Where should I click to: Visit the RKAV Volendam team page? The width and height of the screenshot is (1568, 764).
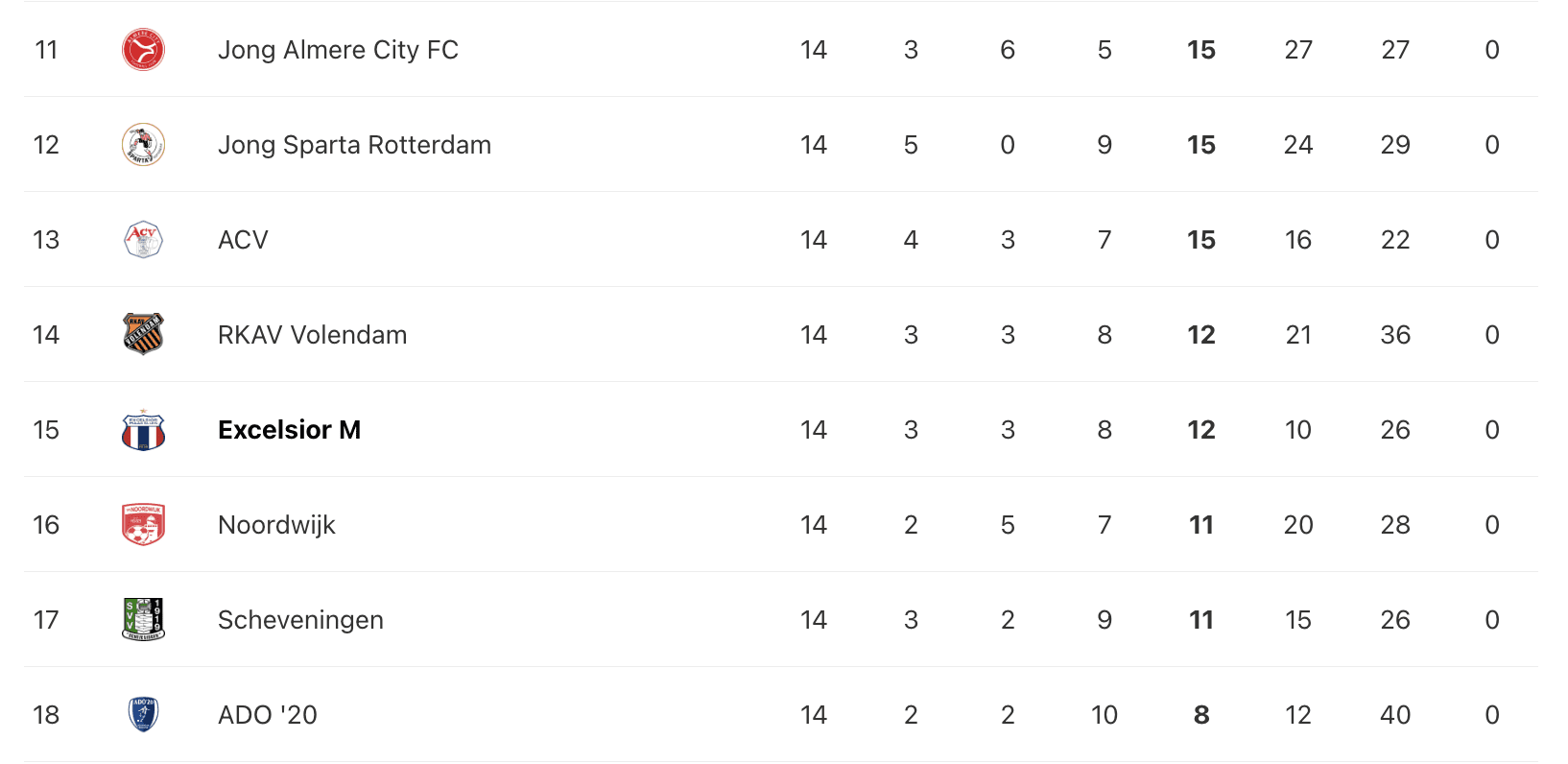point(312,335)
